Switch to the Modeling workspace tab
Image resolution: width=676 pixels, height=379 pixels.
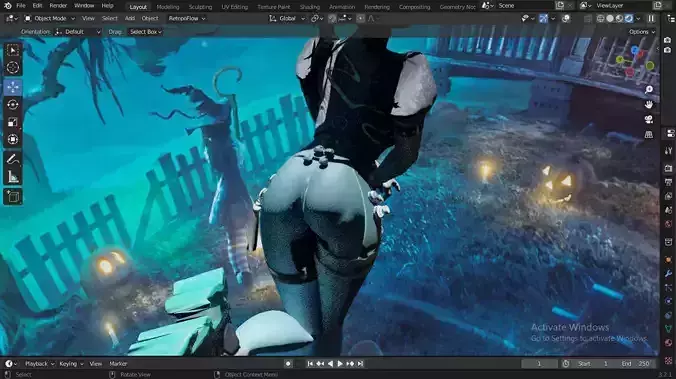point(168,7)
